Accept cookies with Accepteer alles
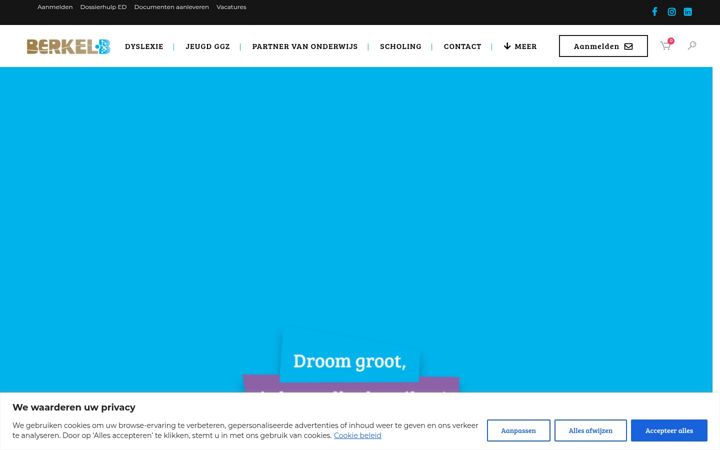This screenshot has height=450, width=720. tap(669, 431)
